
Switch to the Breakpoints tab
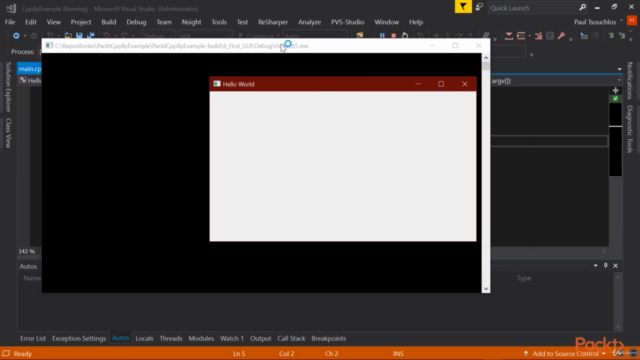tap(329, 338)
